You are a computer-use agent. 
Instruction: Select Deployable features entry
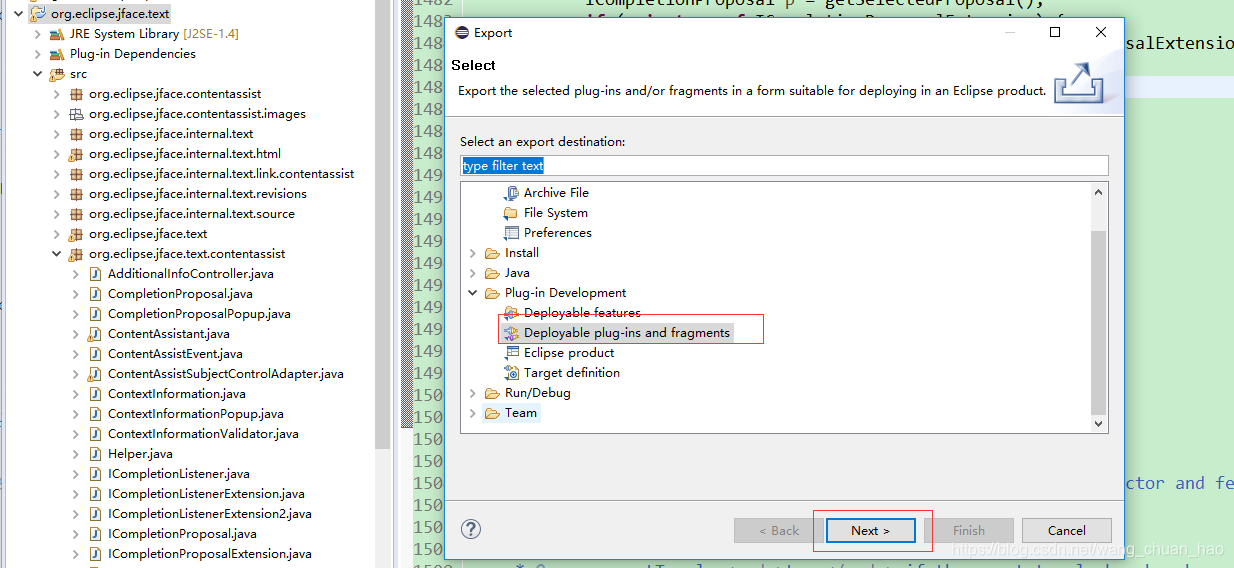pyautogui.click(x=582, y=313)
